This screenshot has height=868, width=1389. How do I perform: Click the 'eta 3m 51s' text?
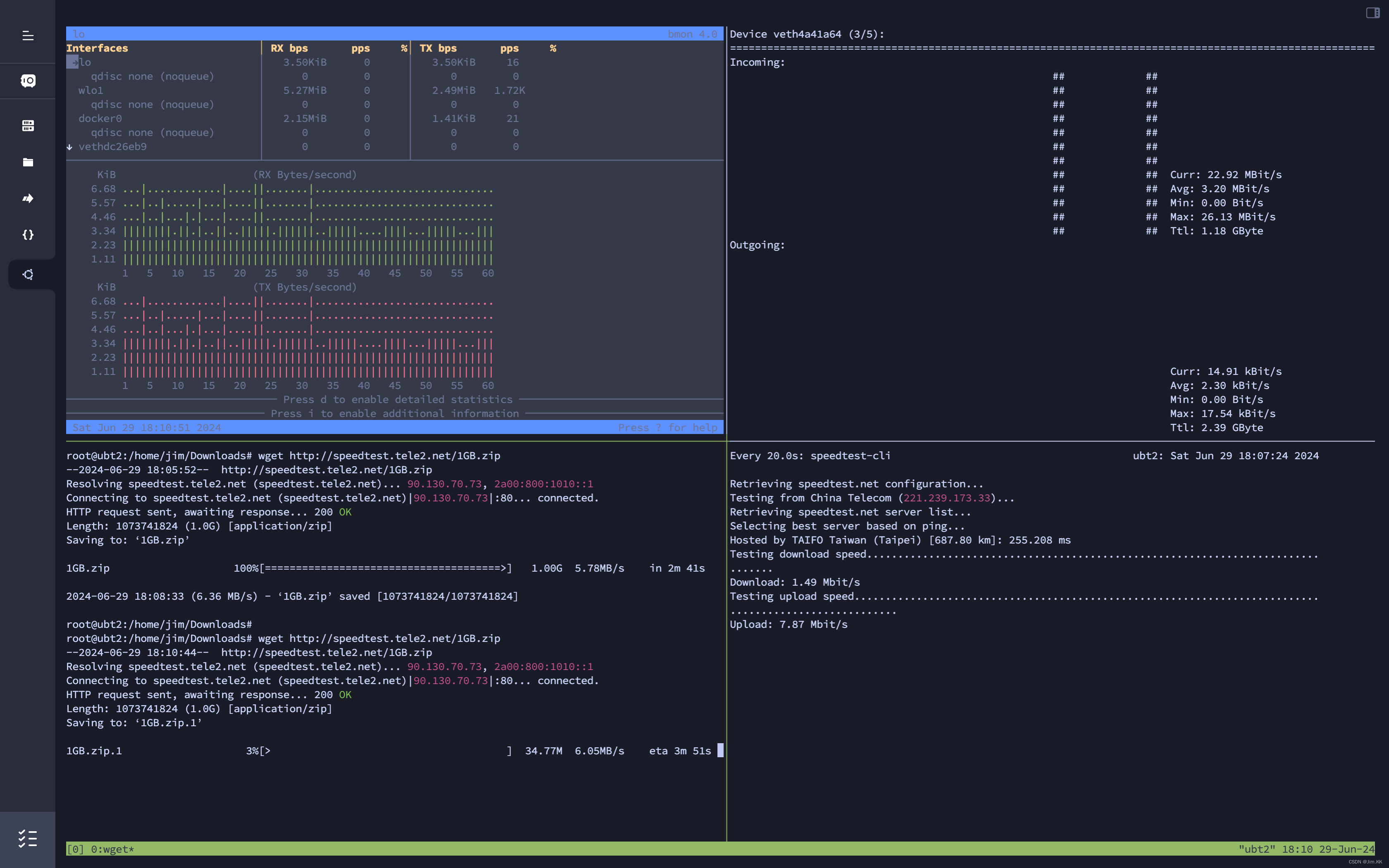point(680,751)
